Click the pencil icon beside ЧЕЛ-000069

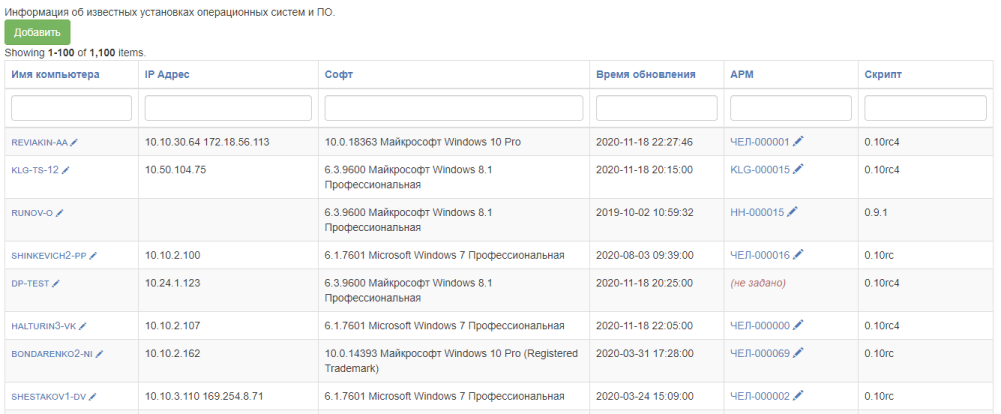[x=798, y=353]
